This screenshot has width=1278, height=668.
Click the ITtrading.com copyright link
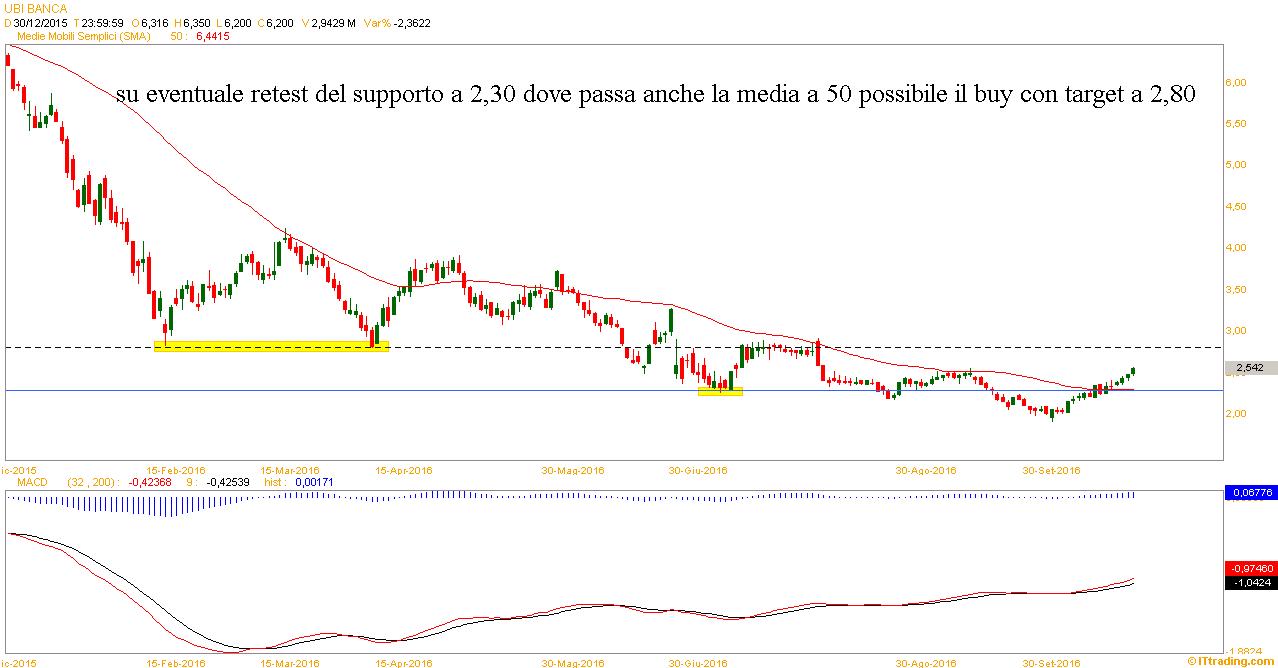(1231, 661)
